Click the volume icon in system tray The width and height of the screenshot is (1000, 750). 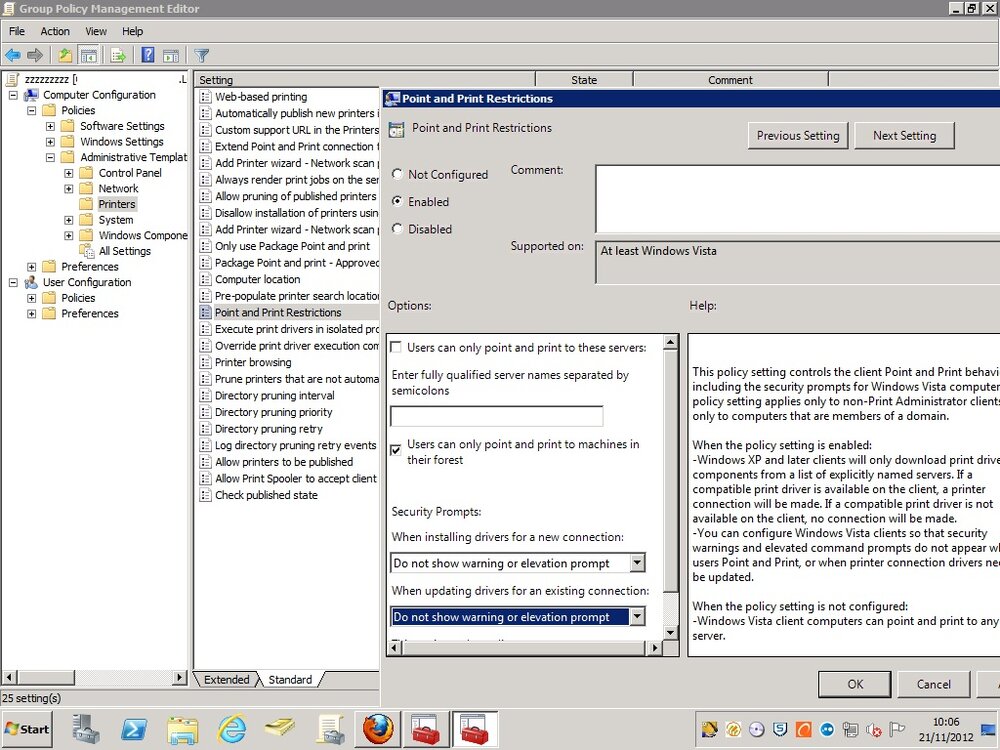coord(874,730)
